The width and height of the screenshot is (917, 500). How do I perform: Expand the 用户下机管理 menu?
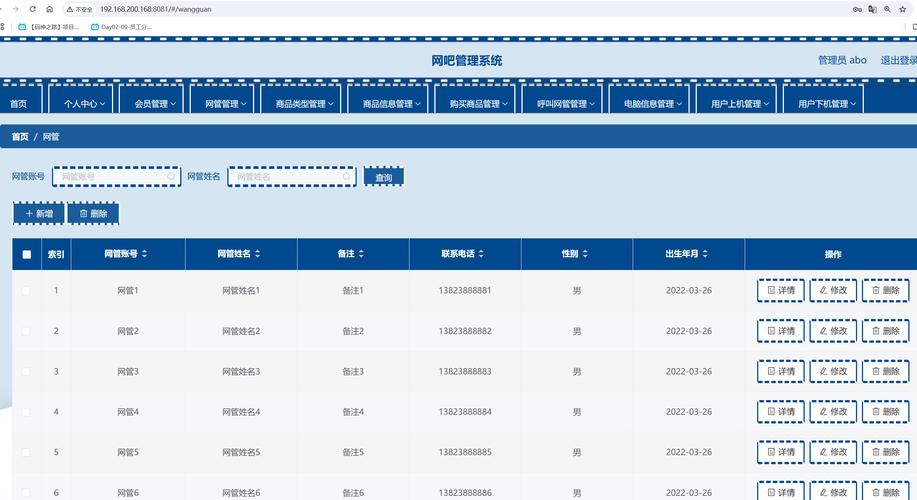823,101
